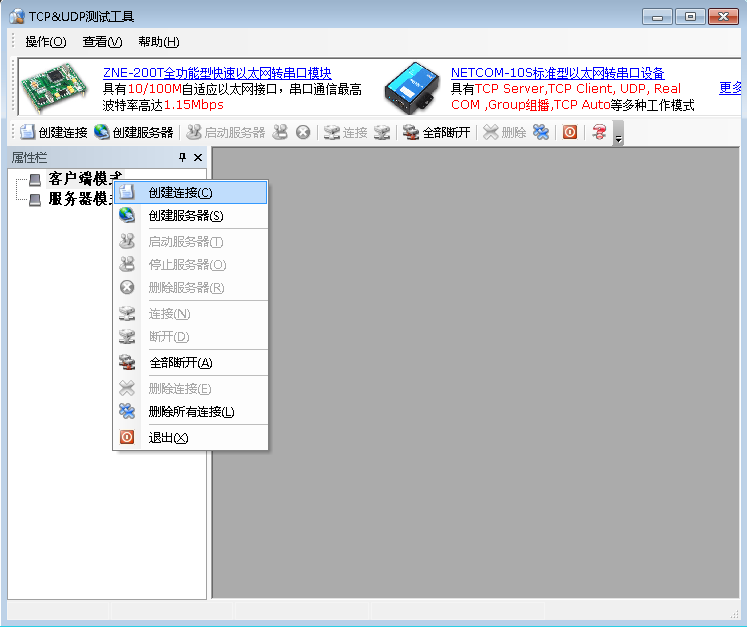Click the 客户端模式 computer icon

(x=35, y=180)
